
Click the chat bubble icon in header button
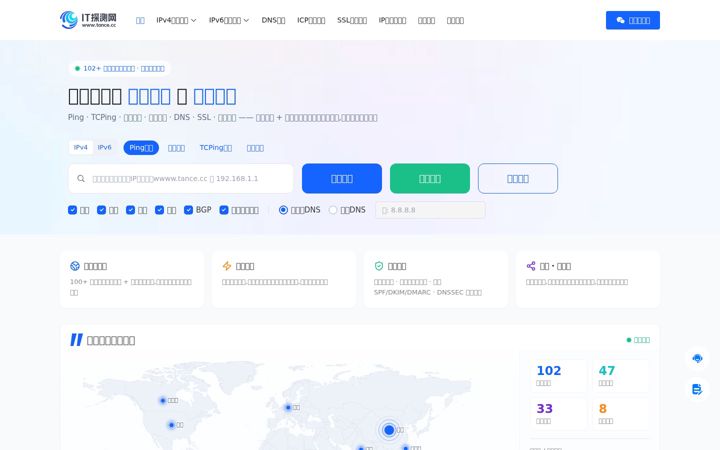point(620,20)
